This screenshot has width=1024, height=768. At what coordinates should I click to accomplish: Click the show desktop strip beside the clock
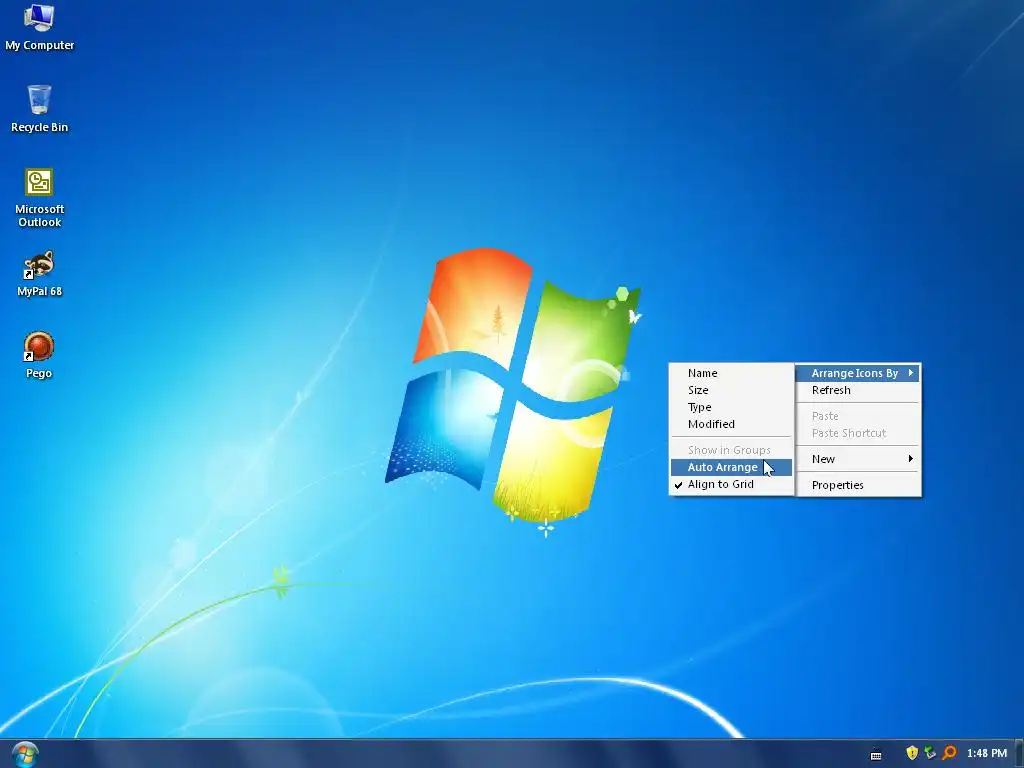point(1019,754)
